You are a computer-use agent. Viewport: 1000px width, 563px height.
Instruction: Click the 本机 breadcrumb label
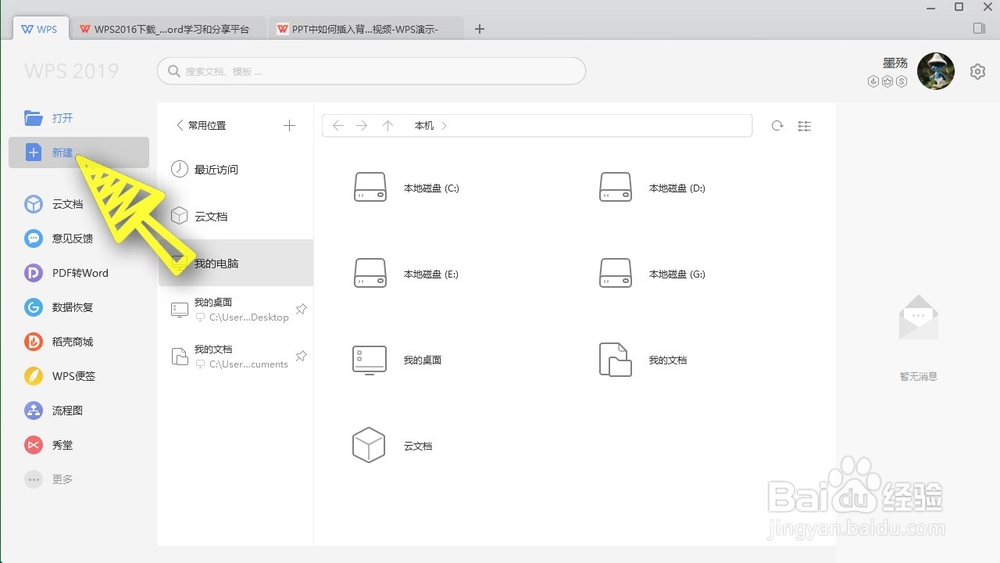(x=424, y=126)
